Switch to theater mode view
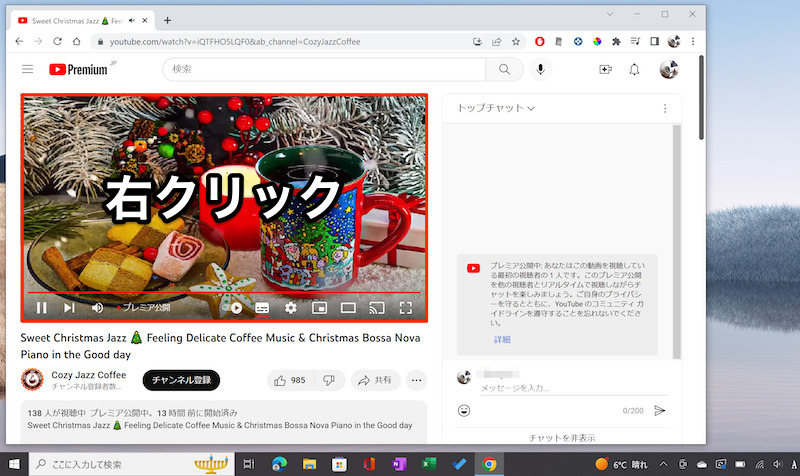The height and width of the screenshot is (476, 800). [x=348, y=308]
